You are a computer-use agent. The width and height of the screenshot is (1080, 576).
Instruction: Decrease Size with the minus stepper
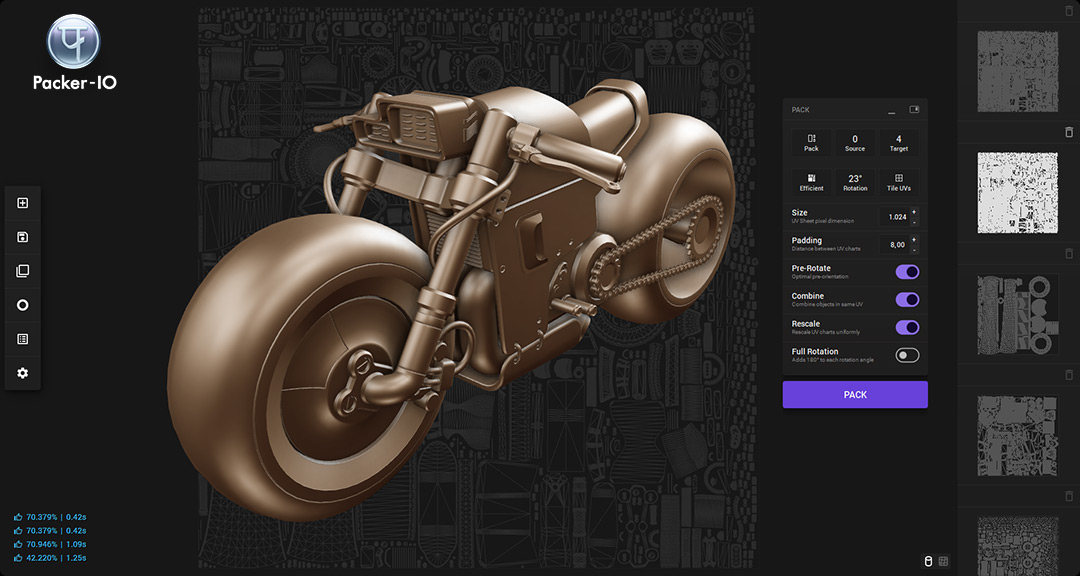914,222
